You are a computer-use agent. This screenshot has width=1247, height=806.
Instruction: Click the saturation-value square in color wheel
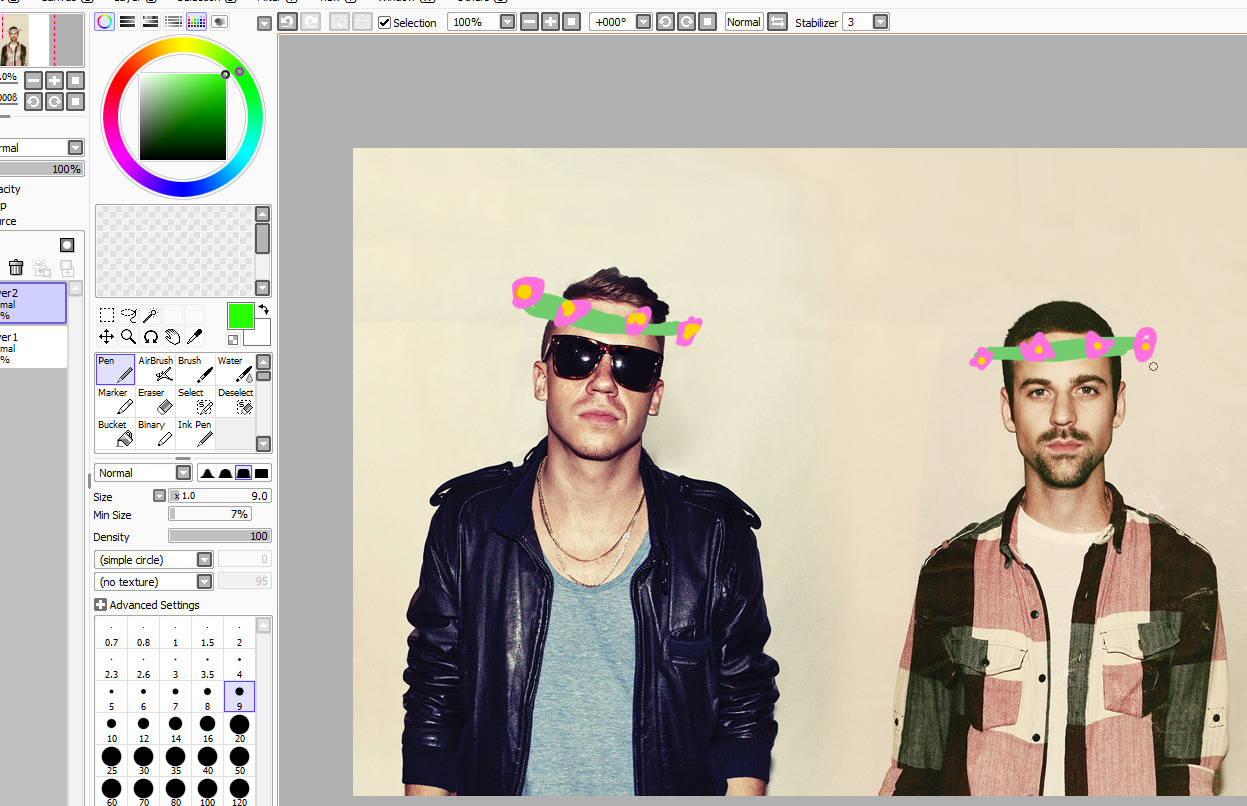(183, 117)
